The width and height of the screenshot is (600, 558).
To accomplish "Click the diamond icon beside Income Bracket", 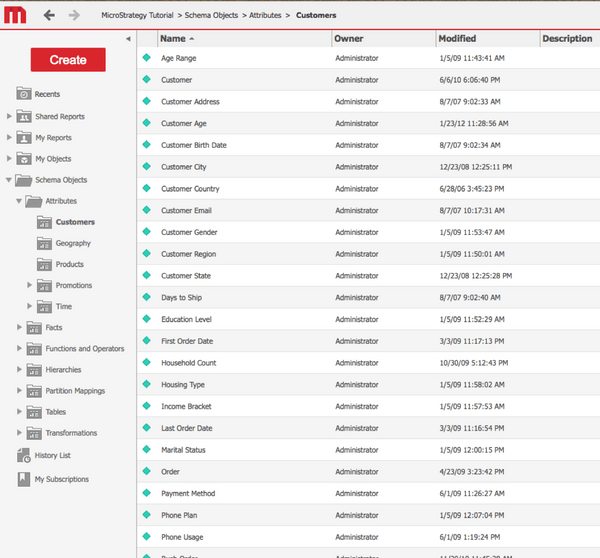I will pyautogui.click(x=147, y=406).
